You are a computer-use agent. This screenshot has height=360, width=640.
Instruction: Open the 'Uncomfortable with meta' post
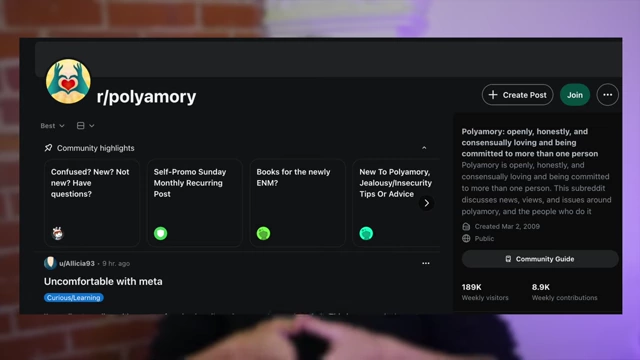click(103, 281)
